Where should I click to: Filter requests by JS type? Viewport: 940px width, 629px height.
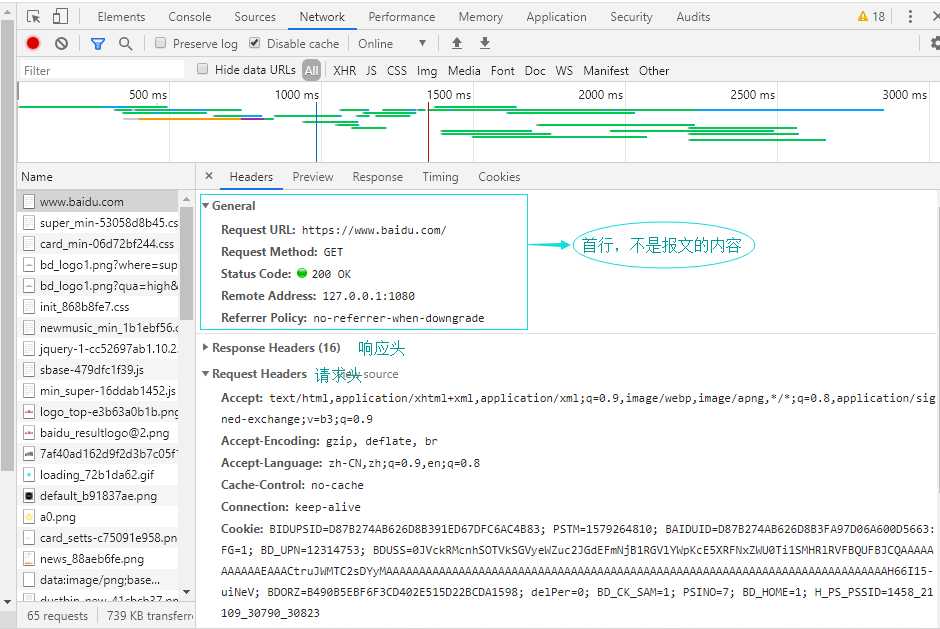pyautogui.click(x=371, y=71)
